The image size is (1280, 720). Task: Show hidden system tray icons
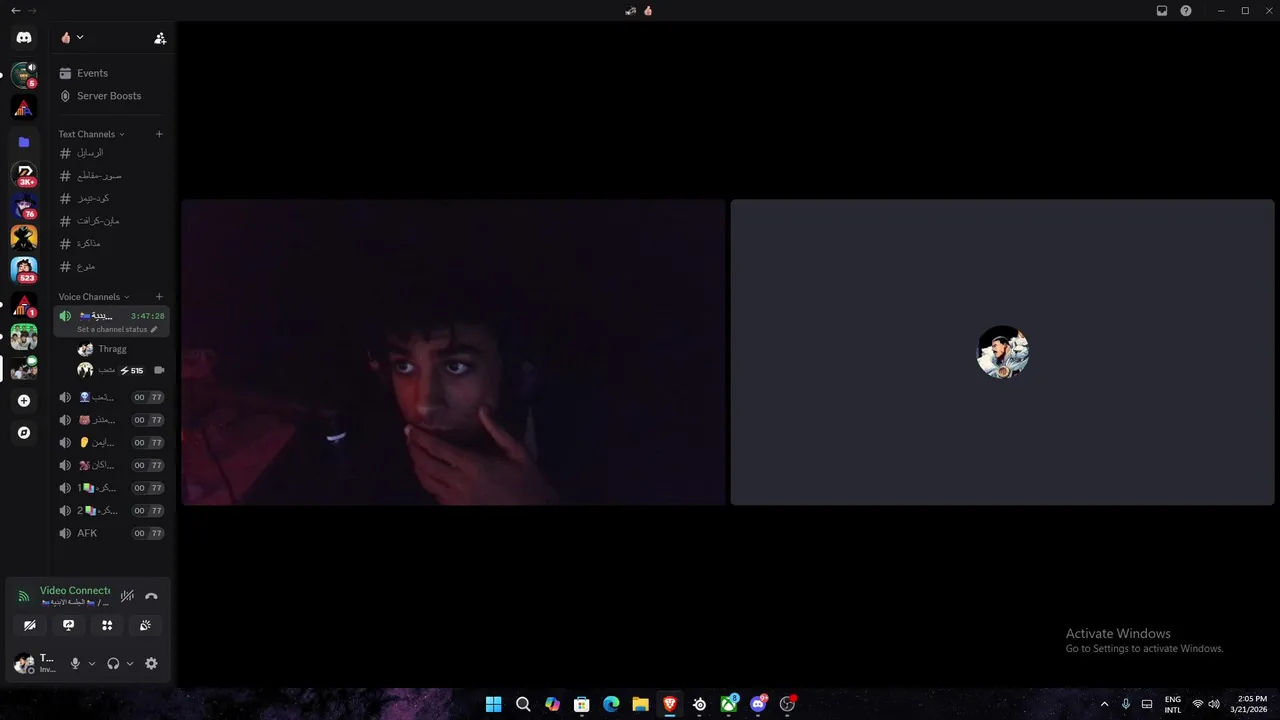click(x=1104, y=704)
